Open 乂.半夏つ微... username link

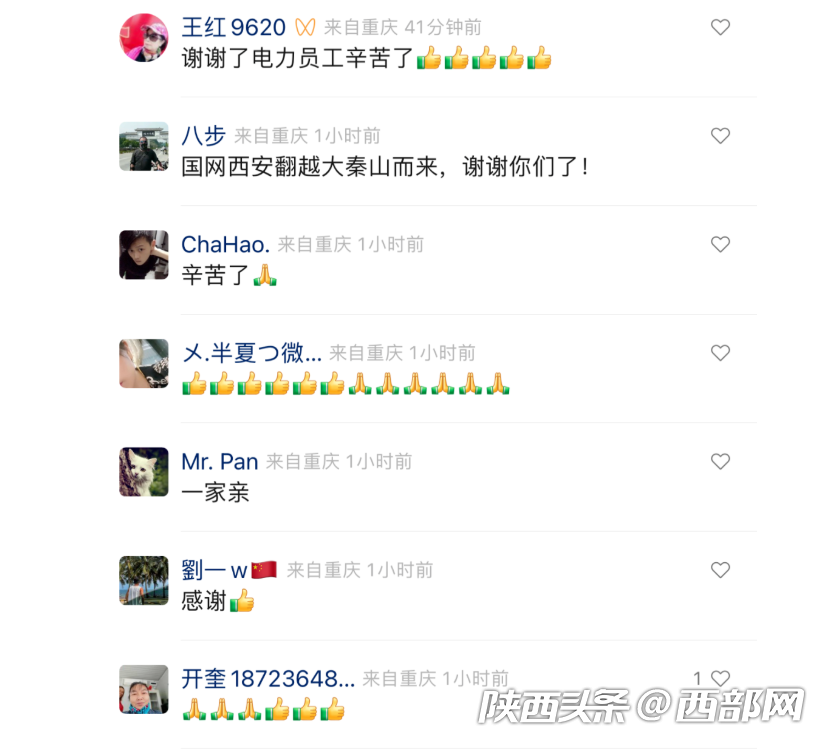[x=251, y=353]
